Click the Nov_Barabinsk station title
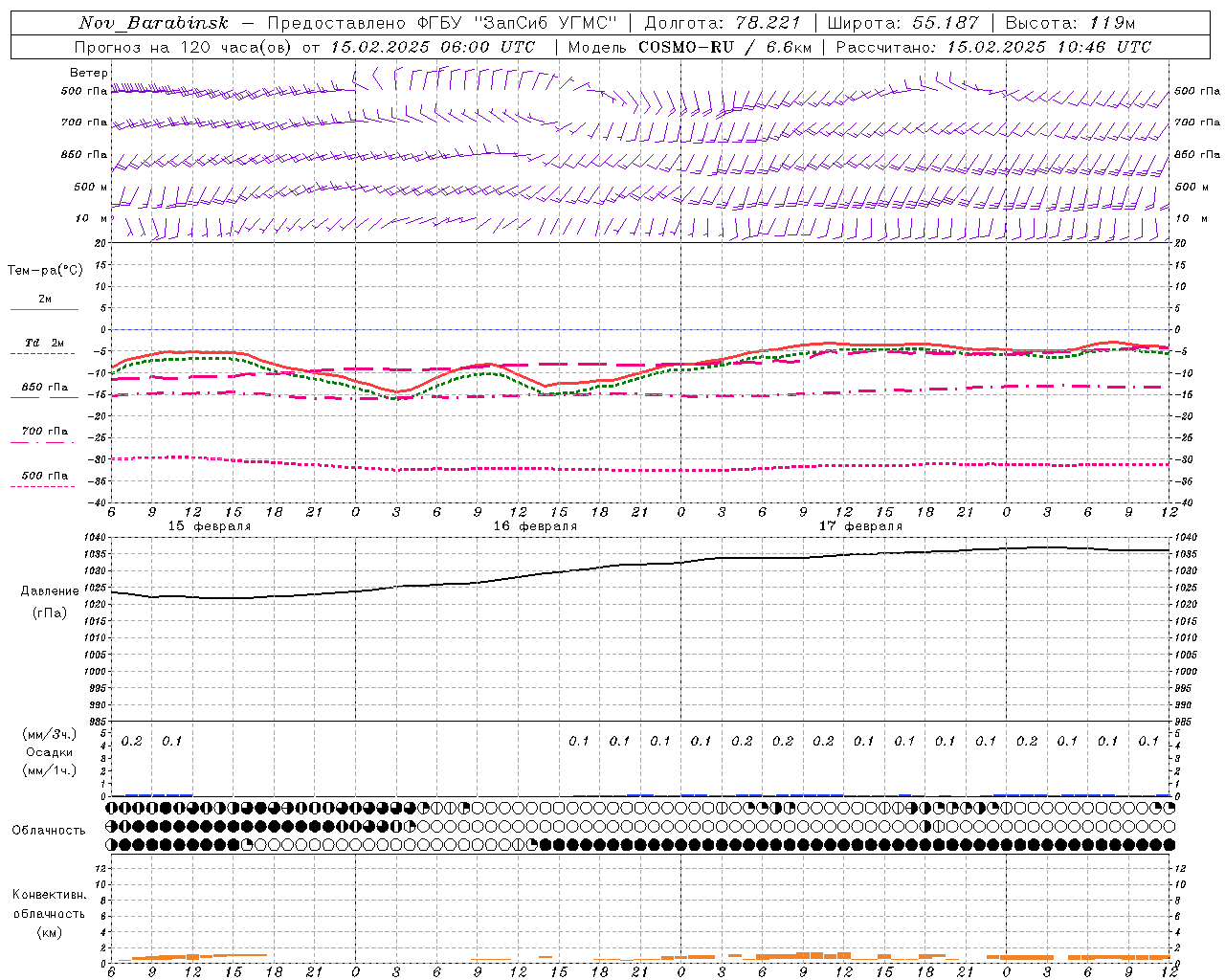The width and height of the screenshot is (1225, 980). (x=154, y=23)
